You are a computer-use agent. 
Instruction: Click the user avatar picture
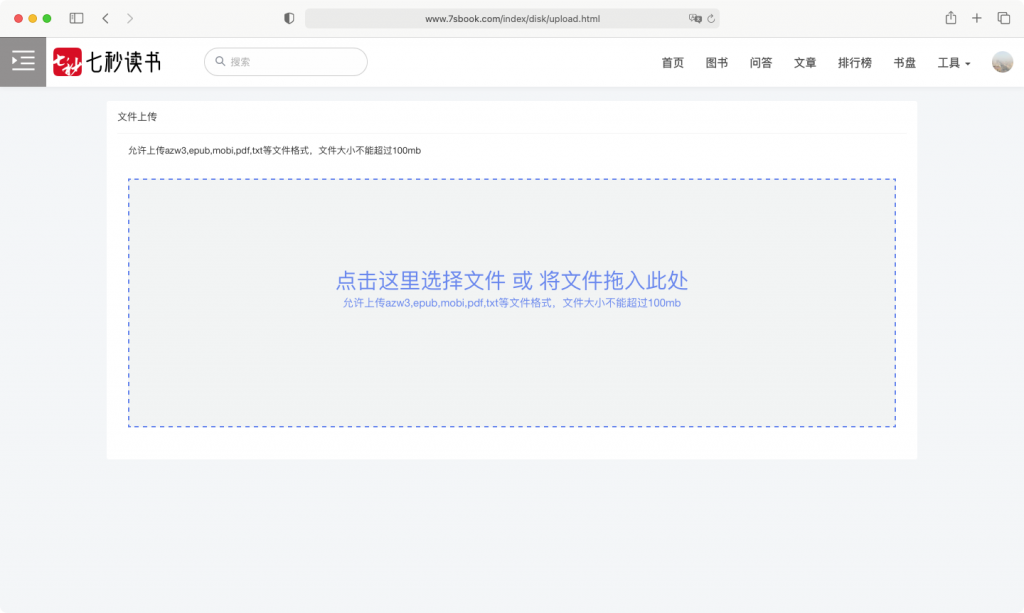point(1002,62)
